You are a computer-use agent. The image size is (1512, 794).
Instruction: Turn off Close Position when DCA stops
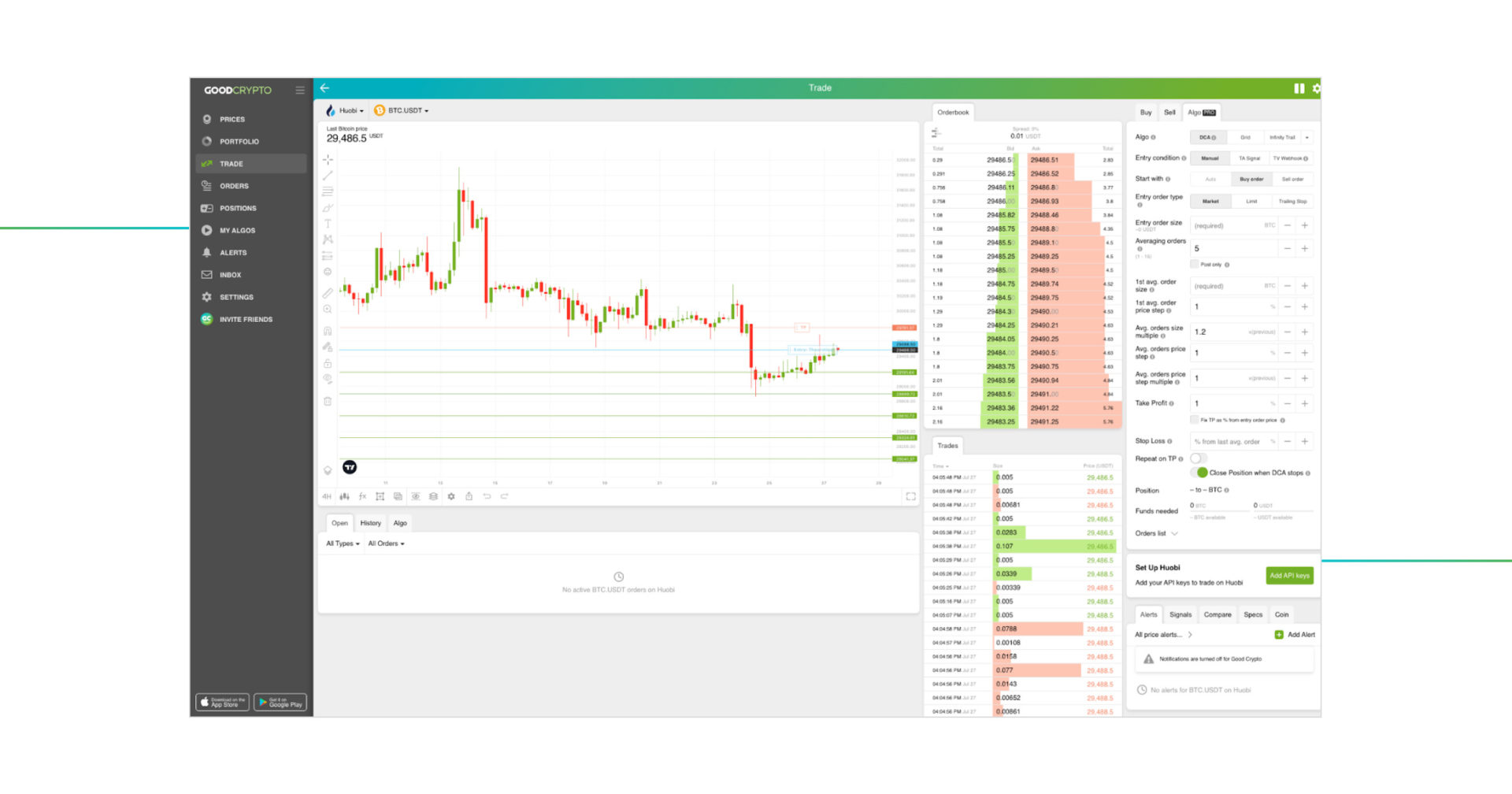tap(1200, 473)
